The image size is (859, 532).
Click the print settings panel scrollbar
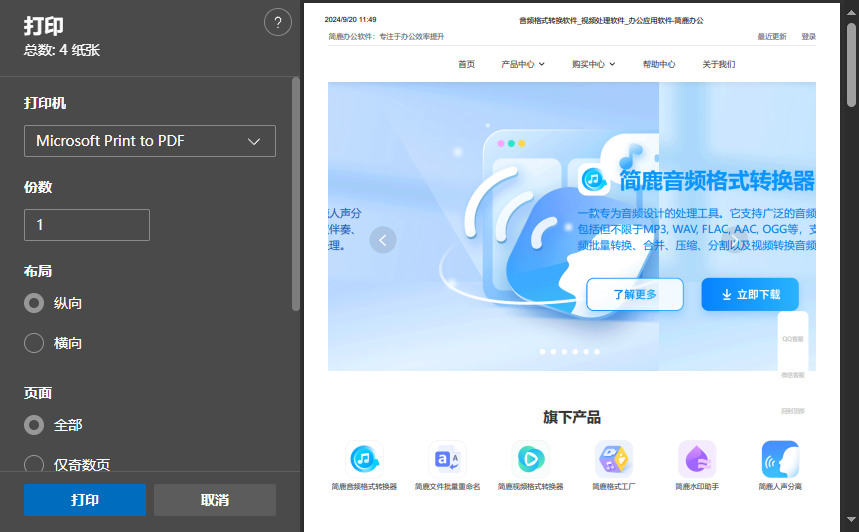point(296,194)
